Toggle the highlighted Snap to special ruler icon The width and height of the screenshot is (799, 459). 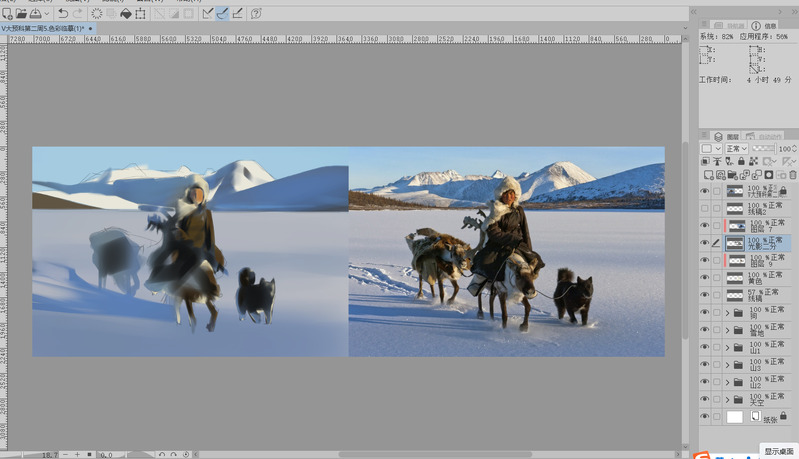[x=223, y=14]
